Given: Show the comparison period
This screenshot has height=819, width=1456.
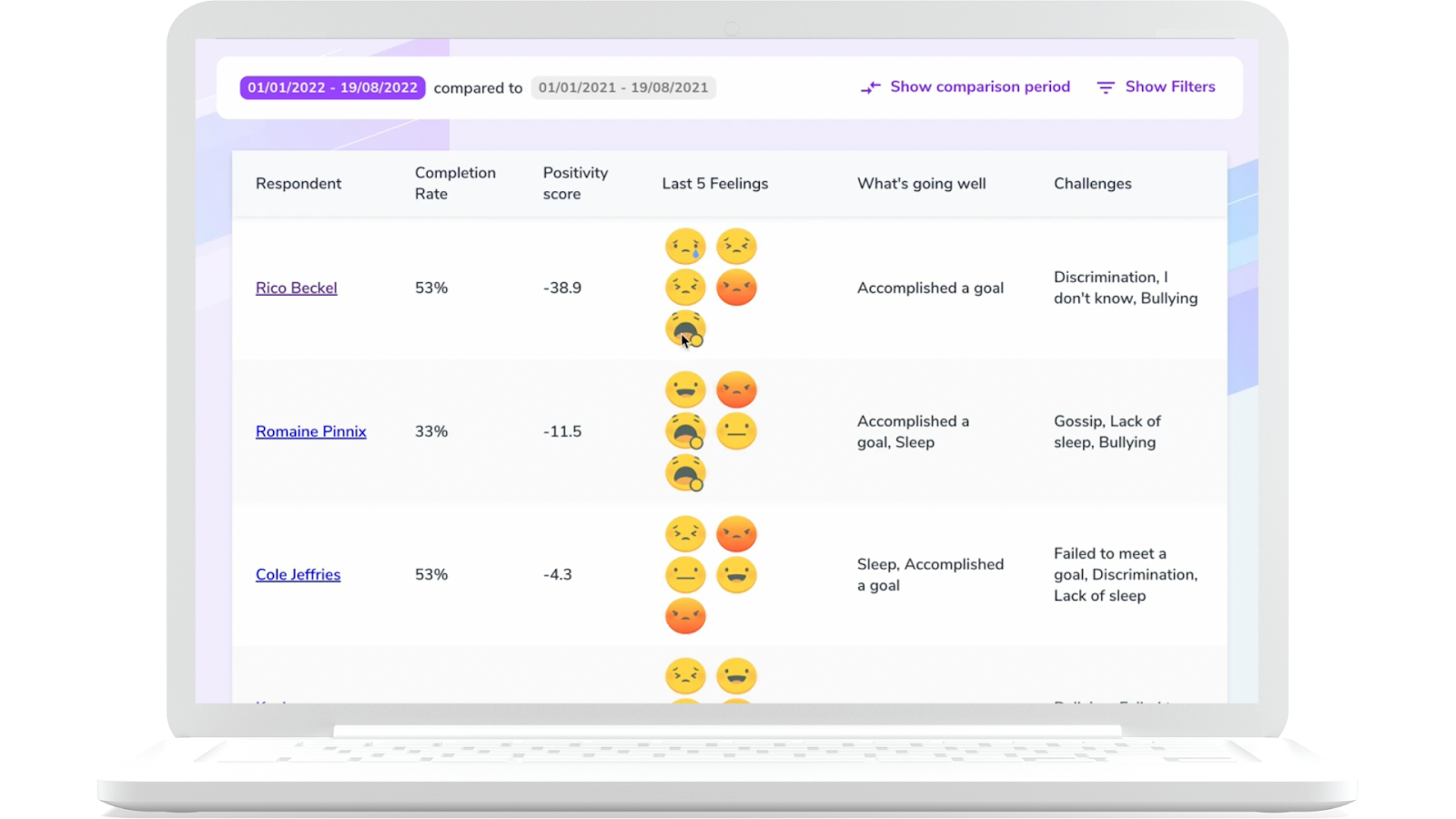Looking at the screenshot, I should (966, 87).
